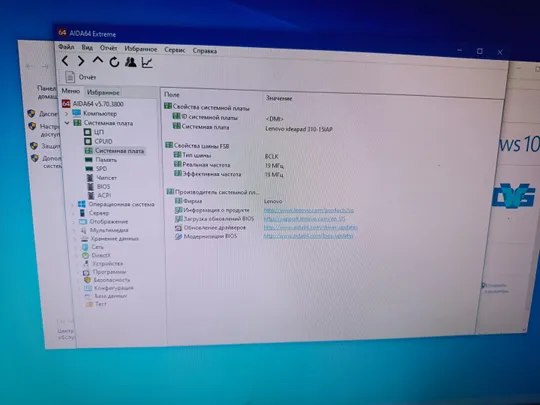The width and height of the screenshot is (540, 405).
Task: Open the Сеть tree item
Action: 93,247
